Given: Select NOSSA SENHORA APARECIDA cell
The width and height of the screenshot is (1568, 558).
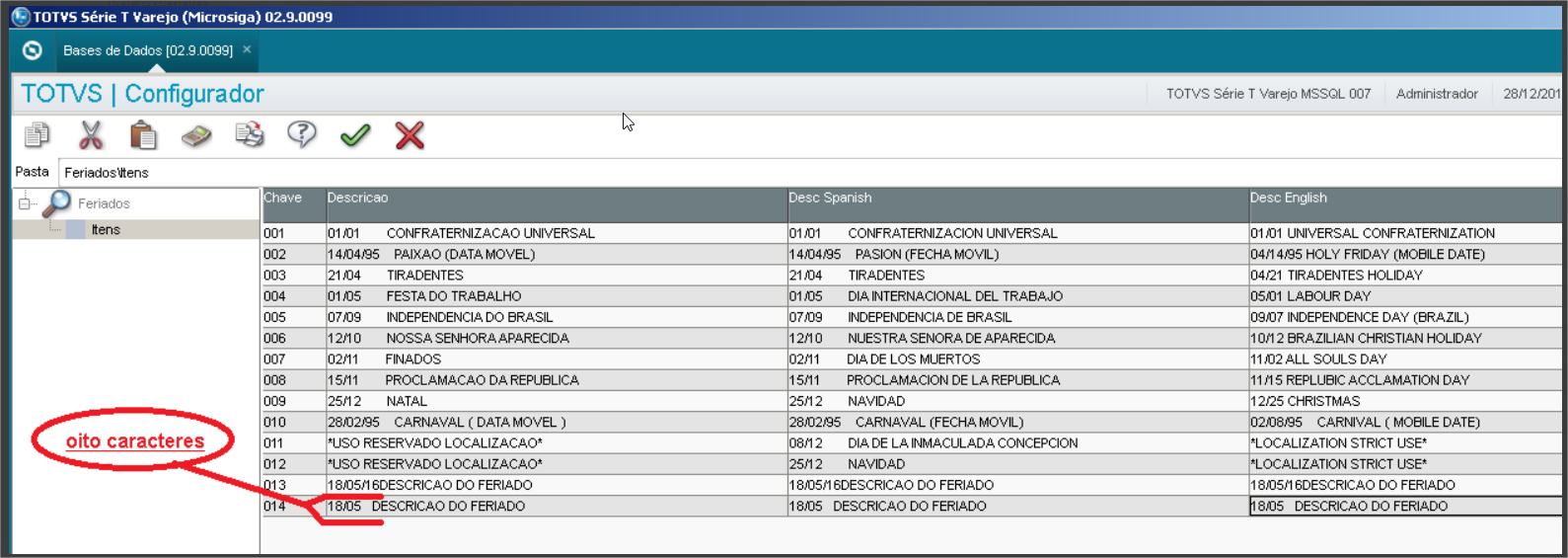Looking at the screenshot, I should coord(556,338).
